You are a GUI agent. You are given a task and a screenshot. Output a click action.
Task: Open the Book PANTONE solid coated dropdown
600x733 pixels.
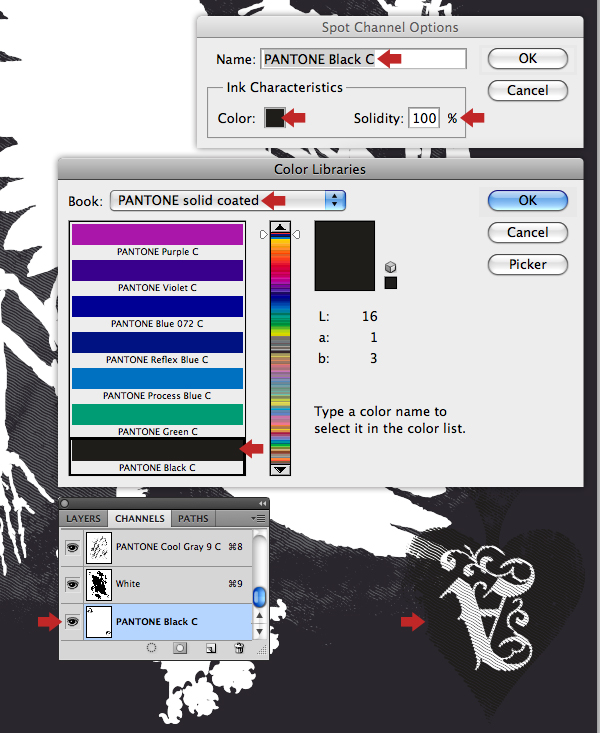tap(228, 201)
